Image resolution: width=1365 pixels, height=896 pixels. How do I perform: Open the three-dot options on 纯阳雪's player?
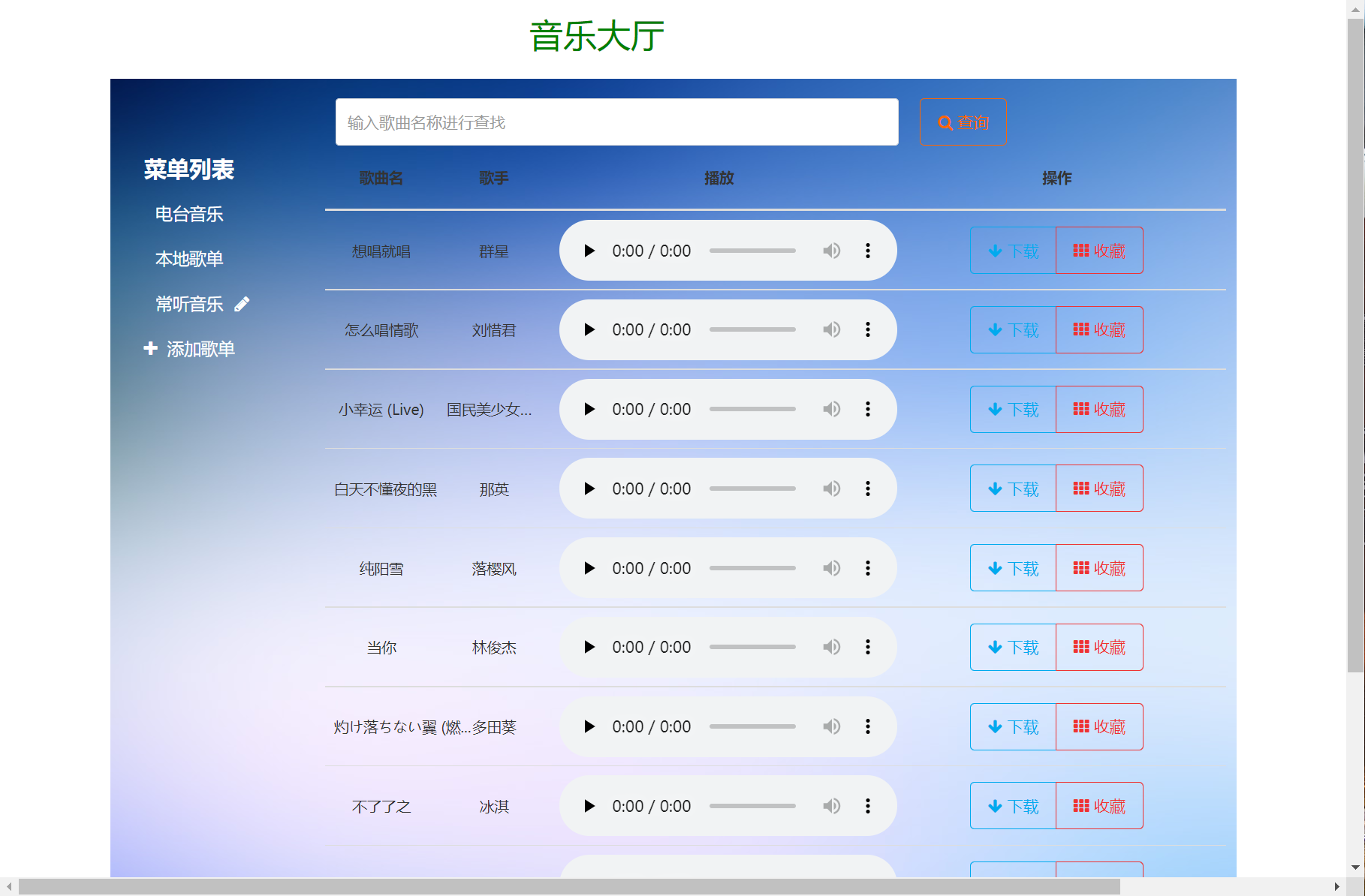(867, 568)
